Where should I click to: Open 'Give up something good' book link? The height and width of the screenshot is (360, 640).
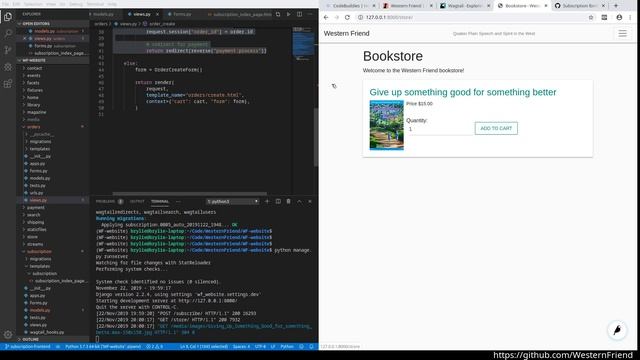pyautogui.click(x=463, y=92)
